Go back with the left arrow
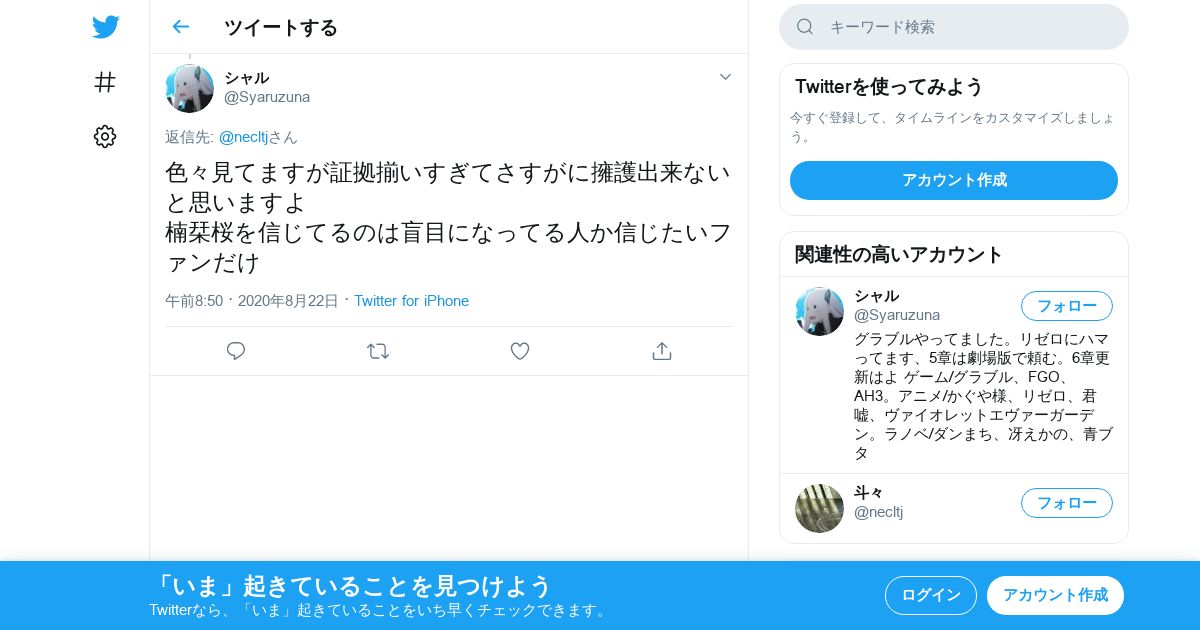 (180, 27)
